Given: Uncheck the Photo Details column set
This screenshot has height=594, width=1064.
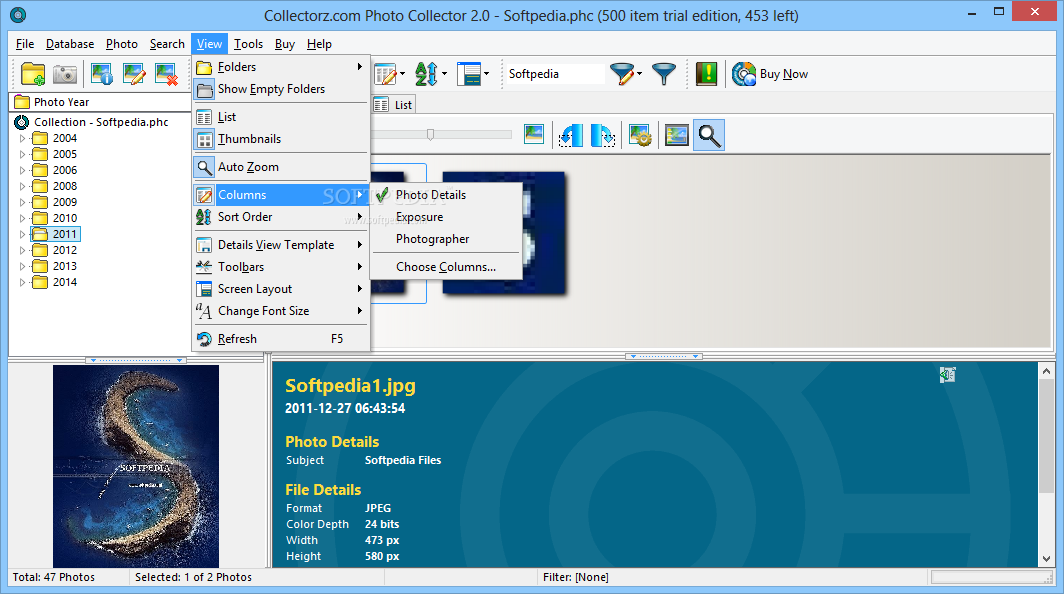Looking at the screenshot, I should tap(446, 195).
